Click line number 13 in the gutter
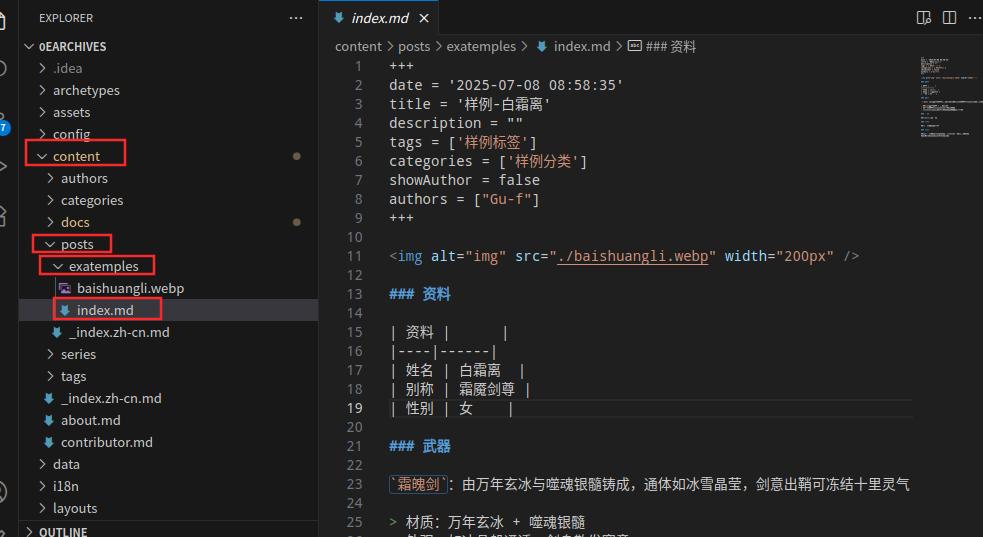 (x=355, y=295)
